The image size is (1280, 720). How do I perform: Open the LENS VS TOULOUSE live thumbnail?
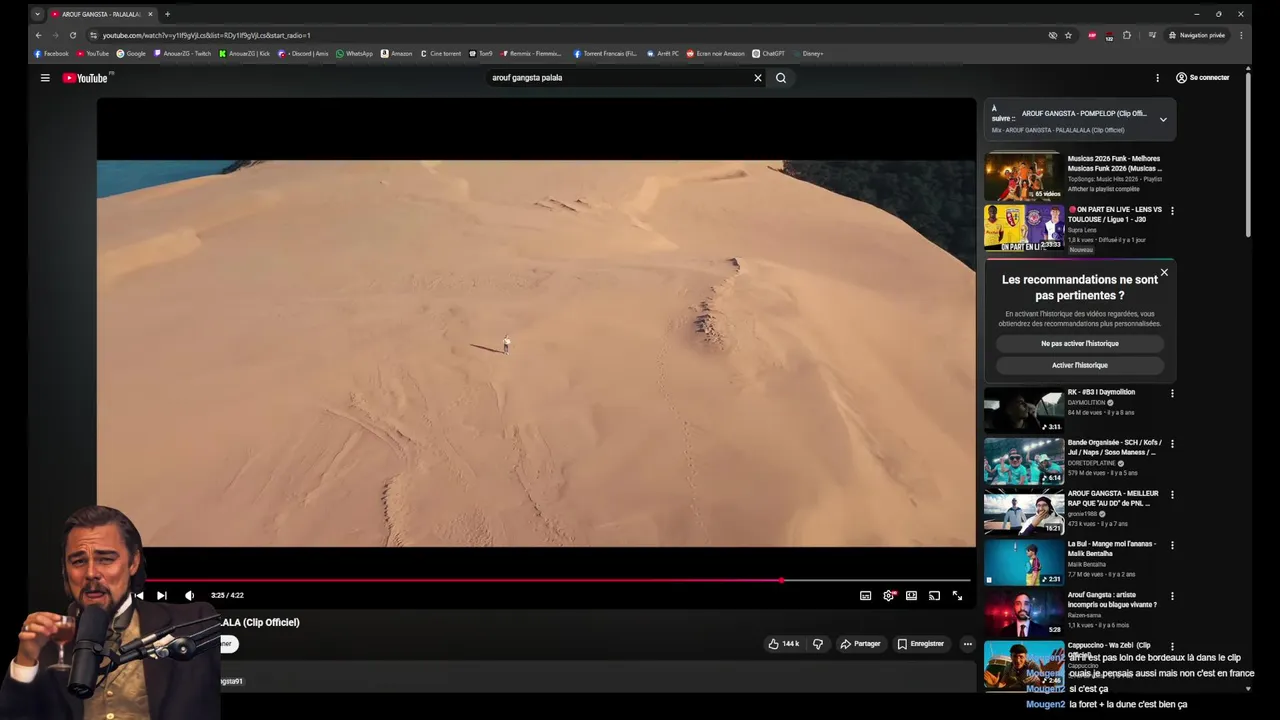point(1024,228)
